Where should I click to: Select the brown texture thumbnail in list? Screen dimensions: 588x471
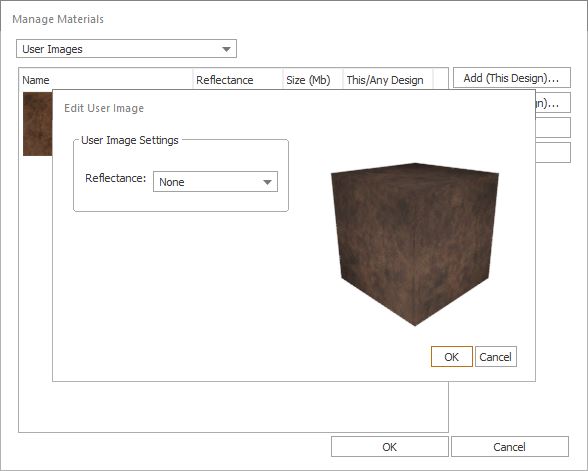click(x=38, y=124)
